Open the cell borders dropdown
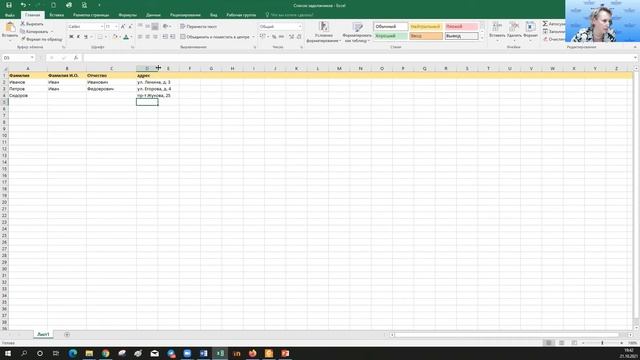The image size is (640, 360). [x=106, y=37]
